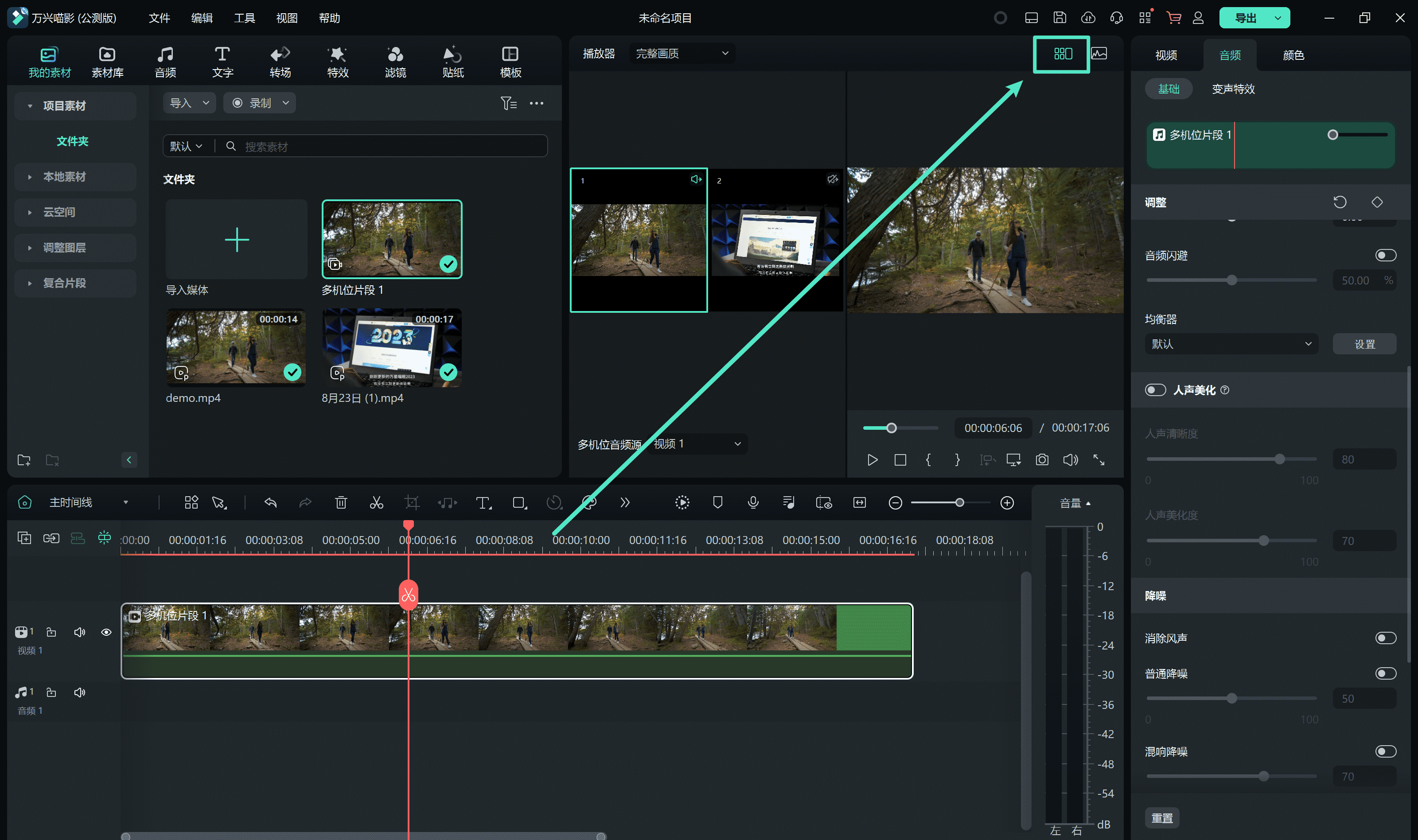
Task: Click the split scissors icon in timeline toolbar
Action: (377, 503)
